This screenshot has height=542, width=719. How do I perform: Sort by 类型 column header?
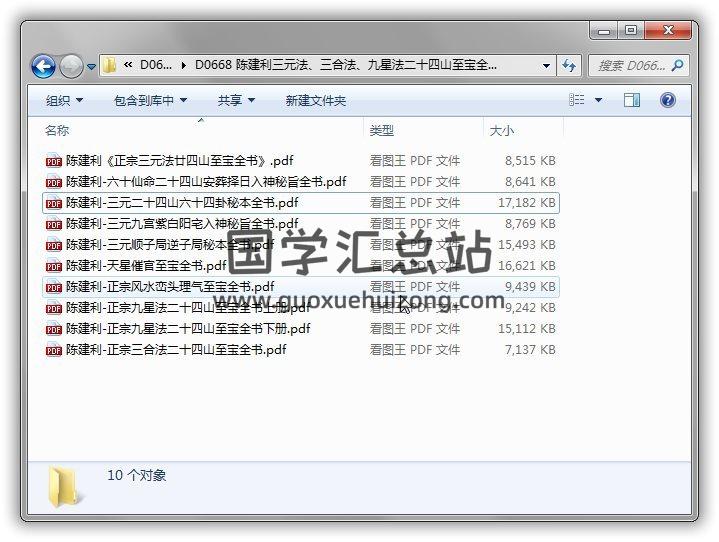tap(382, 131)
